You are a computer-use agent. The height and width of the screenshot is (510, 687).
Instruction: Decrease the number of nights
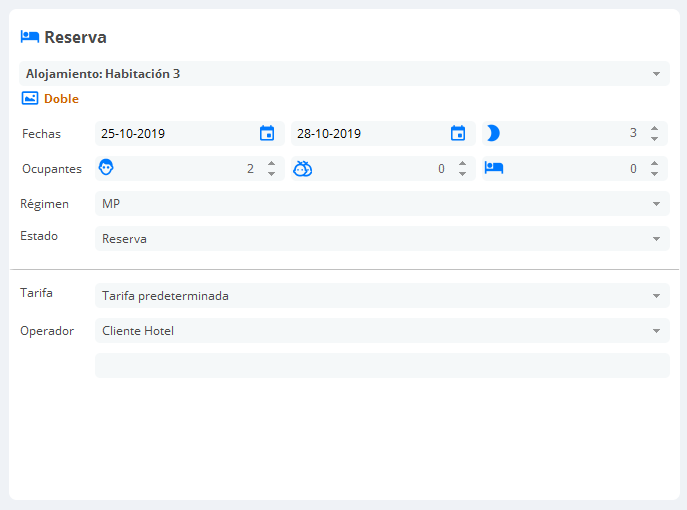[x=654, y=138]
